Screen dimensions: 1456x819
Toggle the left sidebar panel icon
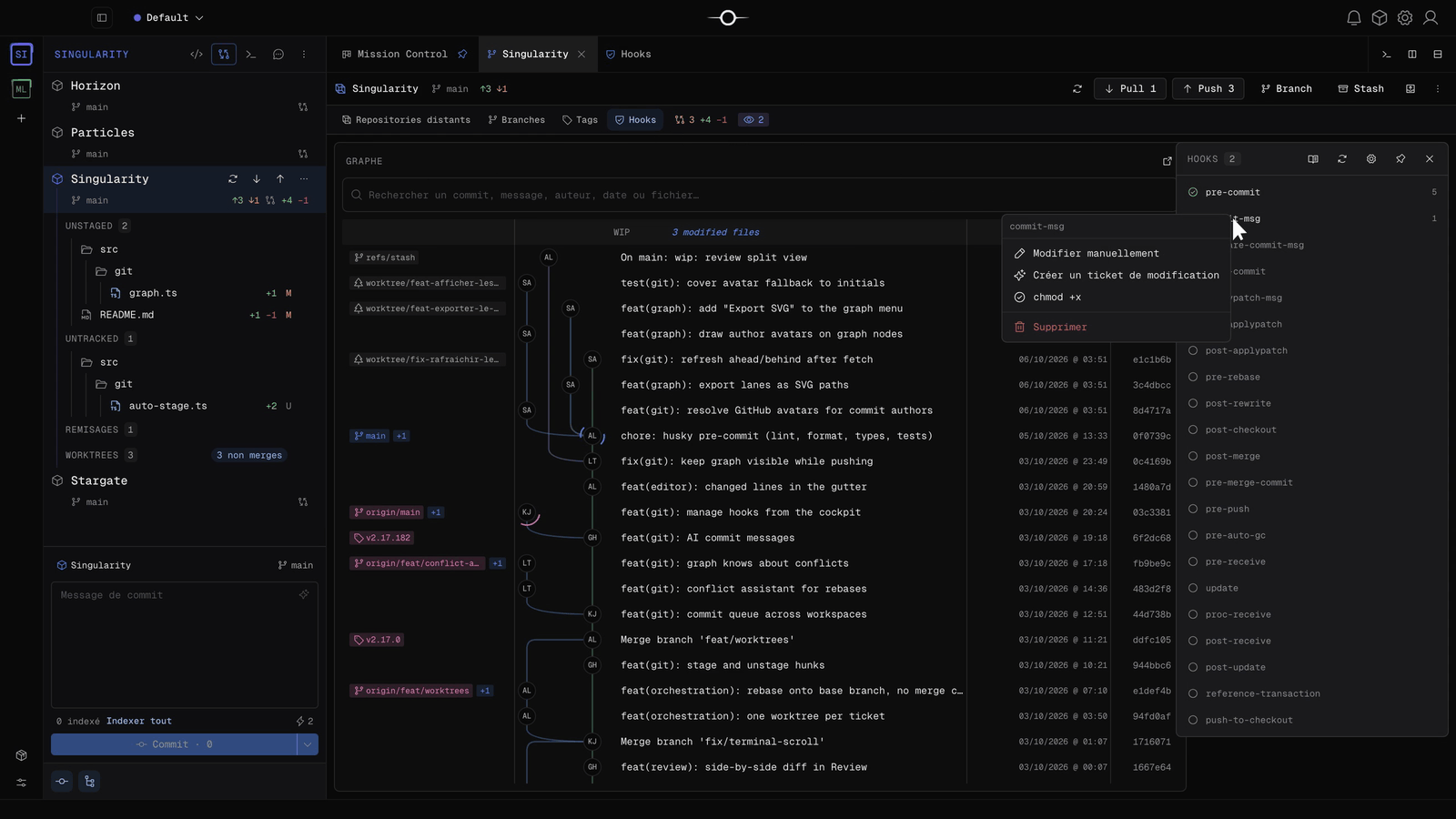pyautogui.click(x=102, y=17)
